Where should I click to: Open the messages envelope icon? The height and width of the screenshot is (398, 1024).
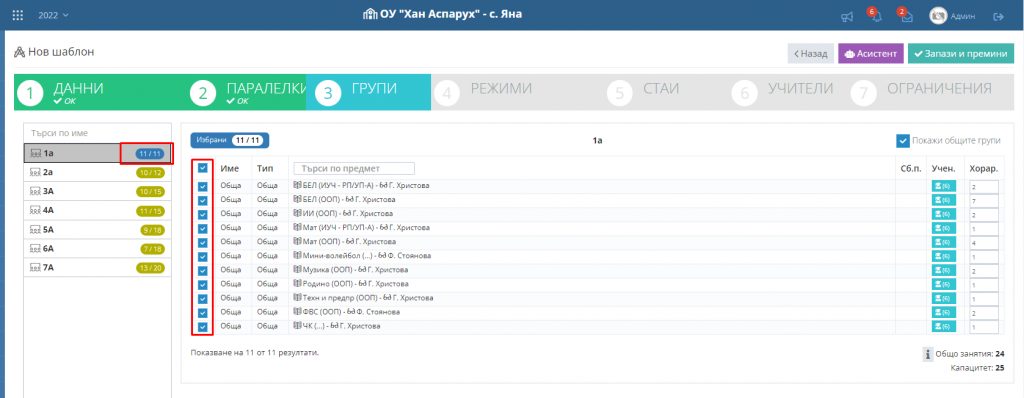[906, 17]
